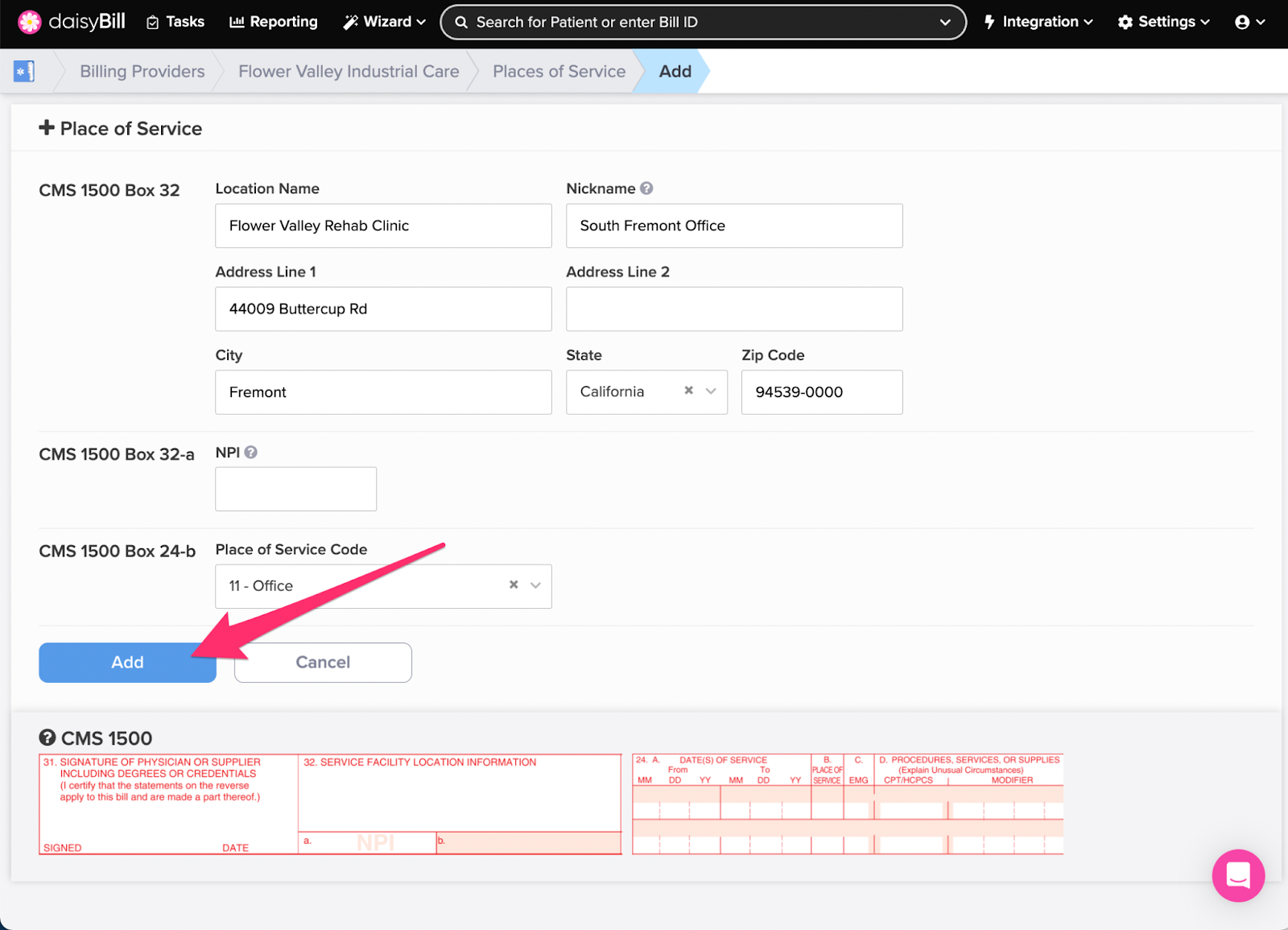
Task: Open the chat support widget
Action: point(1238,875)
